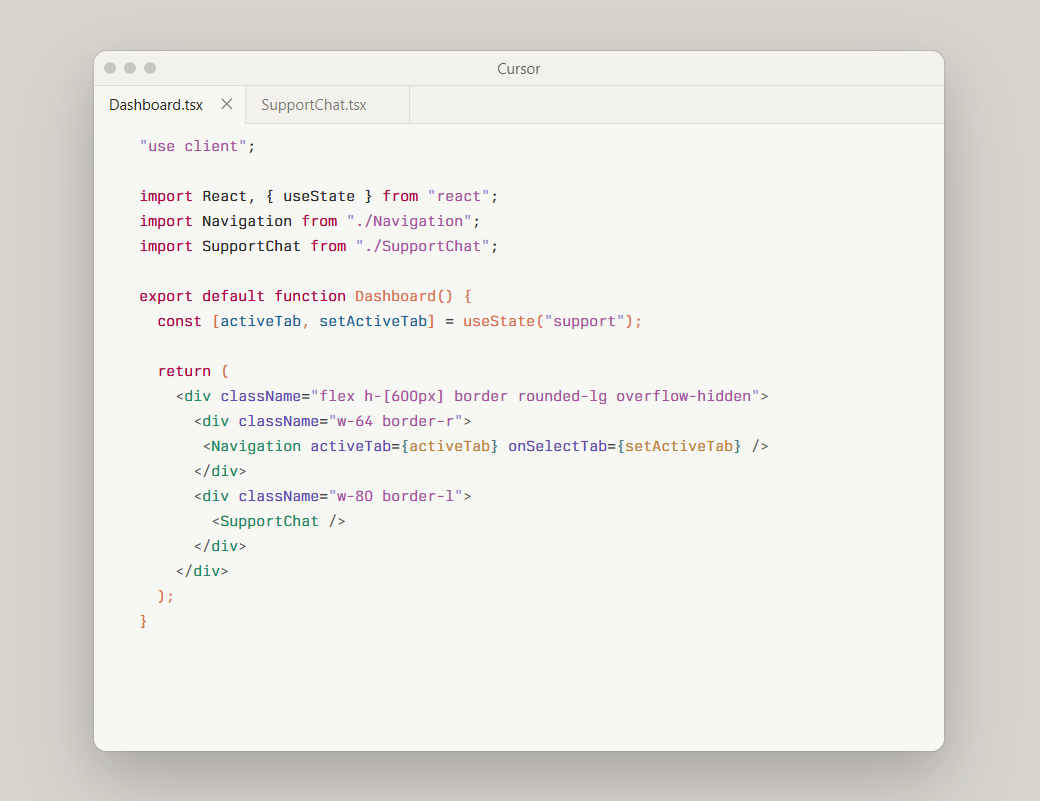The image size is (1040, 801).
Task: Place cursor on the "use client" directive
Action: click(193, 146)
